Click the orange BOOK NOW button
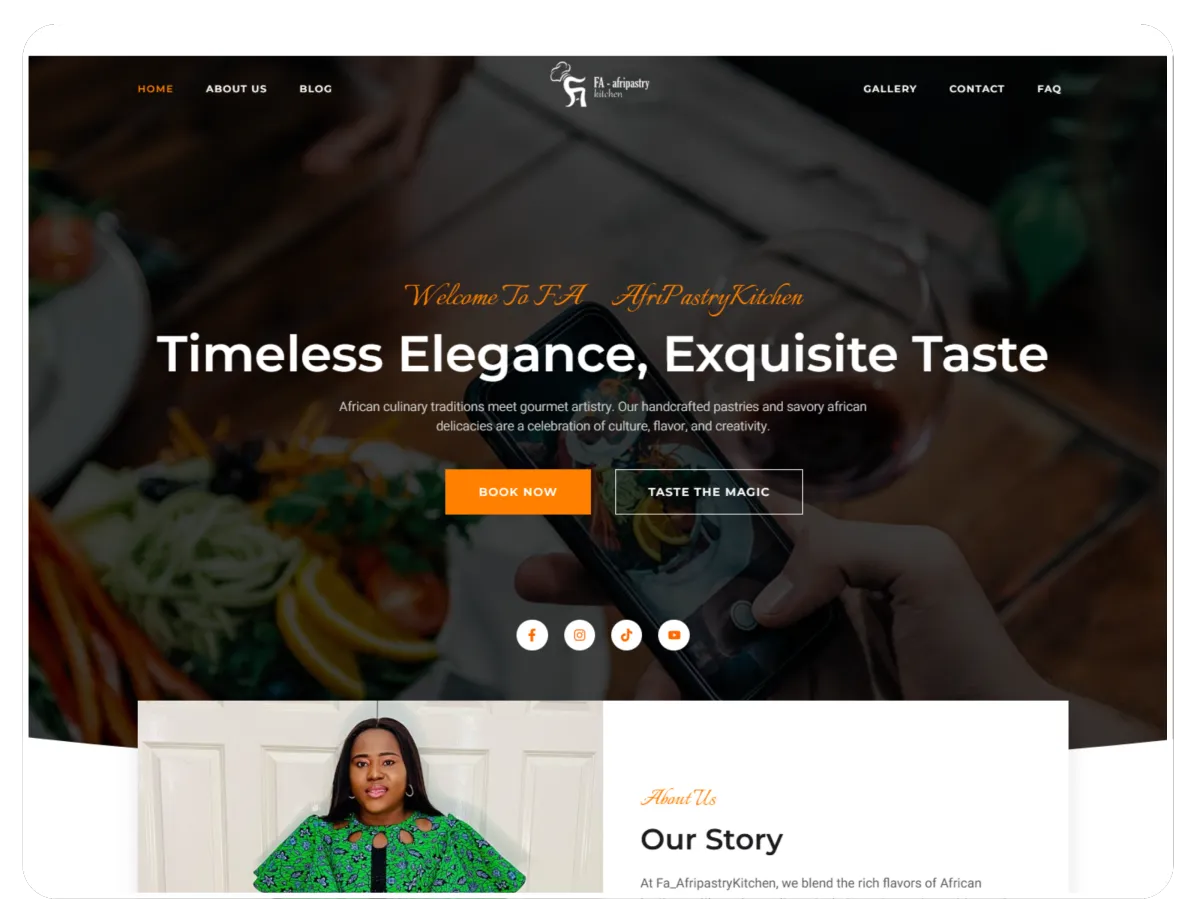 coord(518,492)
